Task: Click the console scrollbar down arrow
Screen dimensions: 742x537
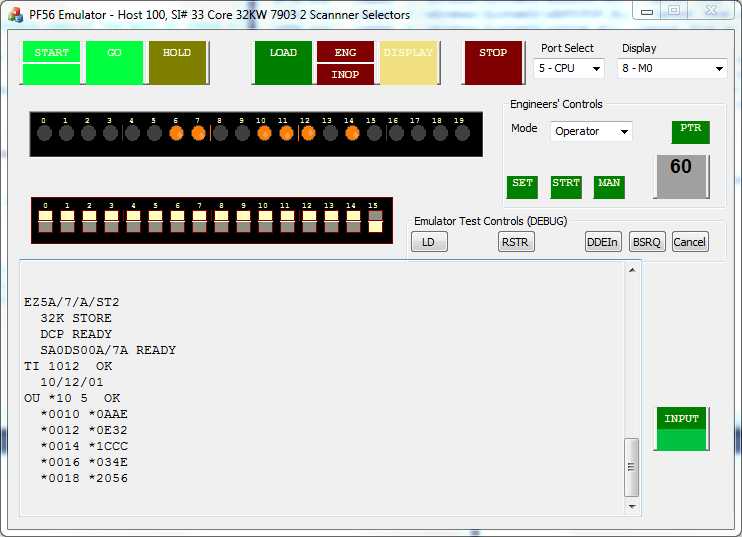Action: point(632,507)
